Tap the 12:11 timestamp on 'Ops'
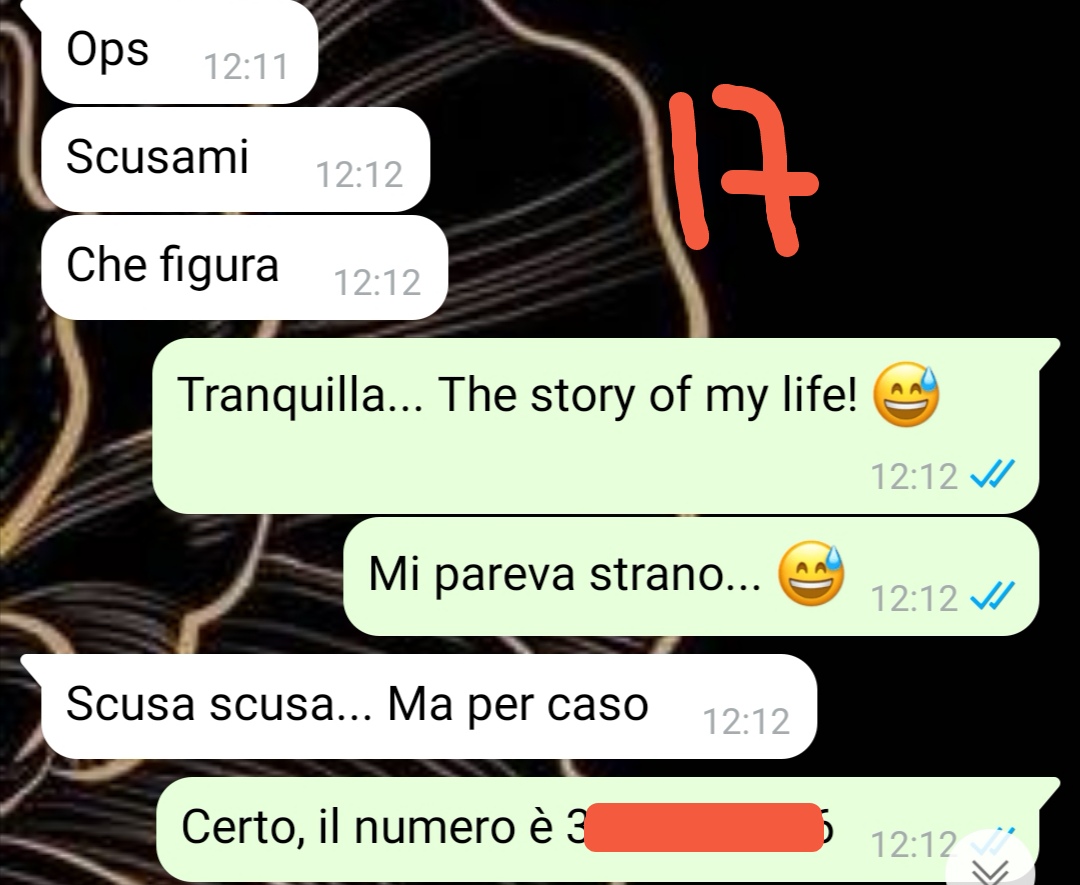 [246, 67]
